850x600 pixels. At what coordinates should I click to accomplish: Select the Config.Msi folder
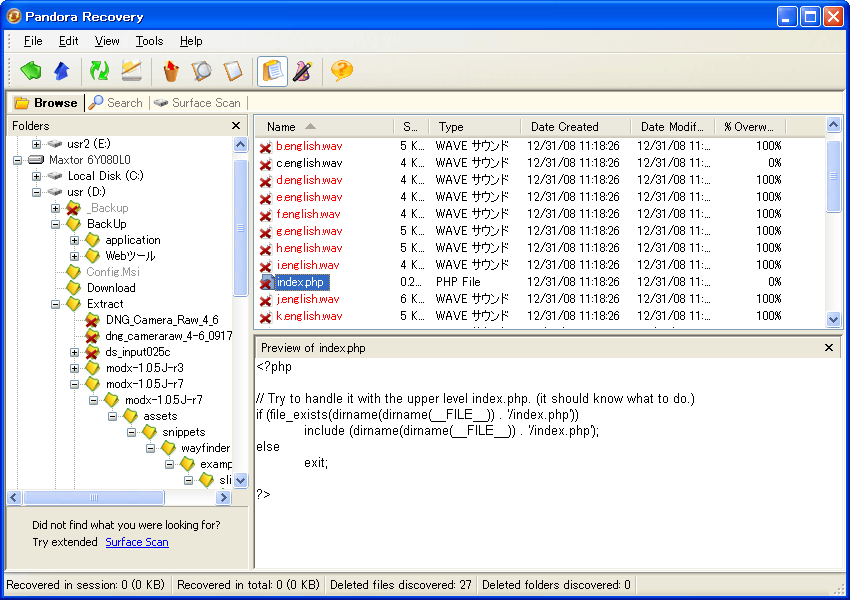click(113, 272)
